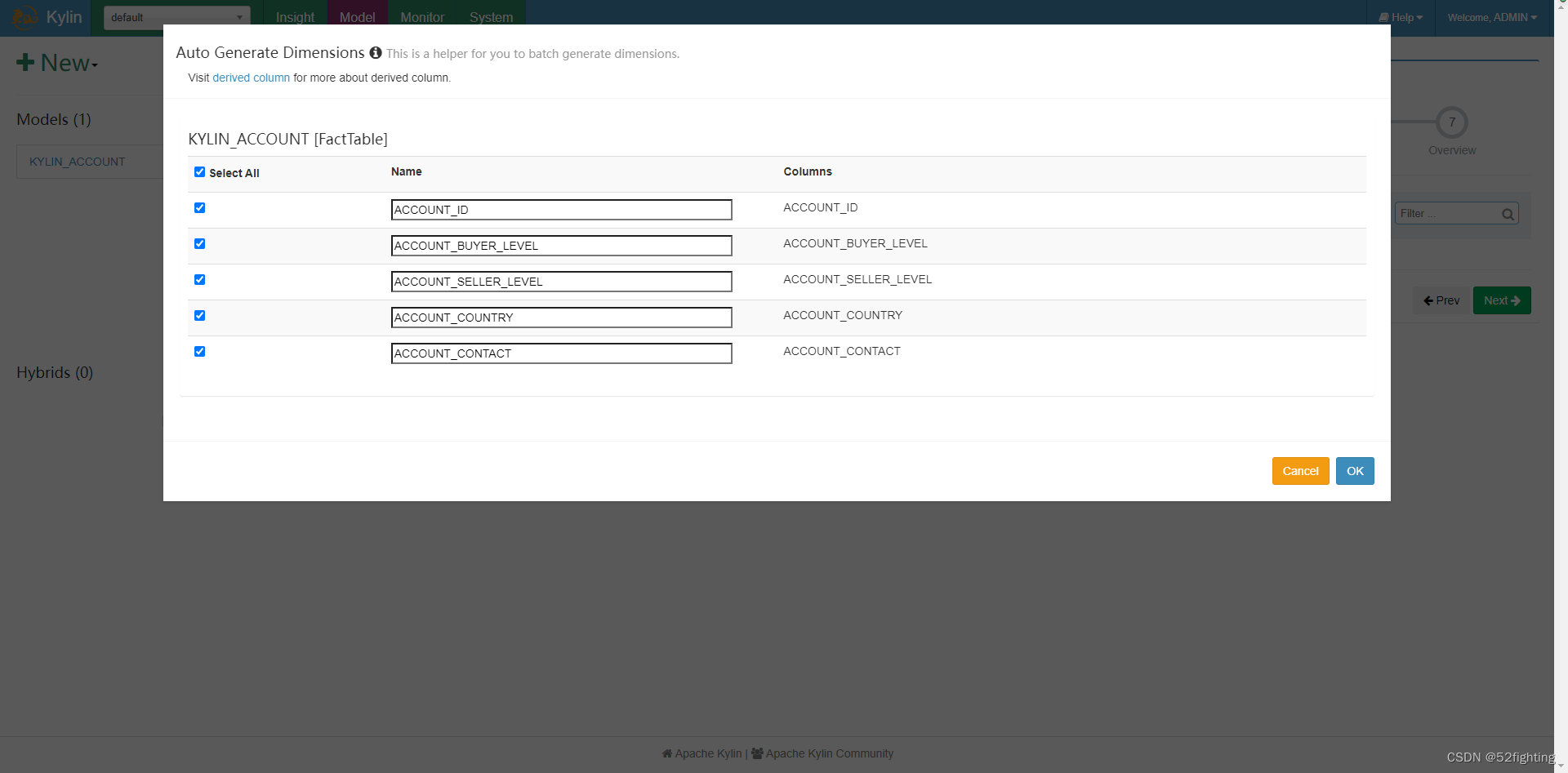Image resolution: width=1568 pixels, height=773 pixels.
Task: Click the Prev button
Action: pos(1441,300)
